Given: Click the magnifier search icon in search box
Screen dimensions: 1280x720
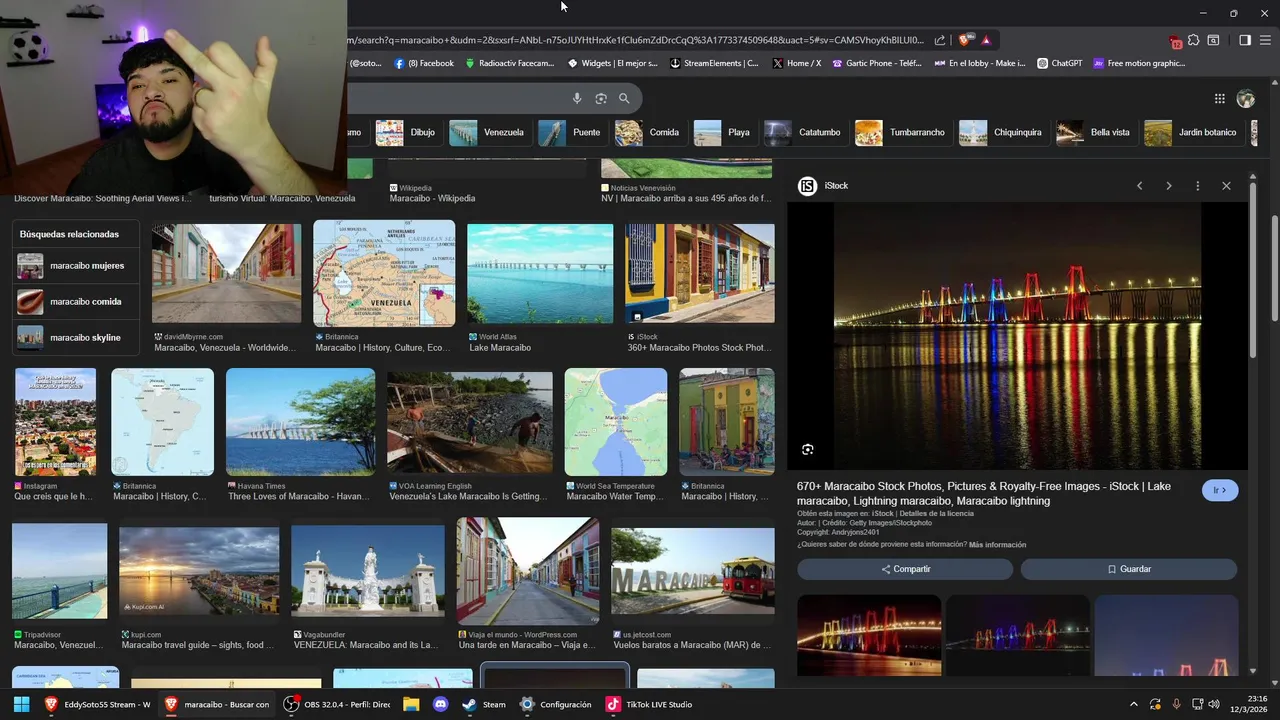Looking at the screenshot, I should coord(624,98).
